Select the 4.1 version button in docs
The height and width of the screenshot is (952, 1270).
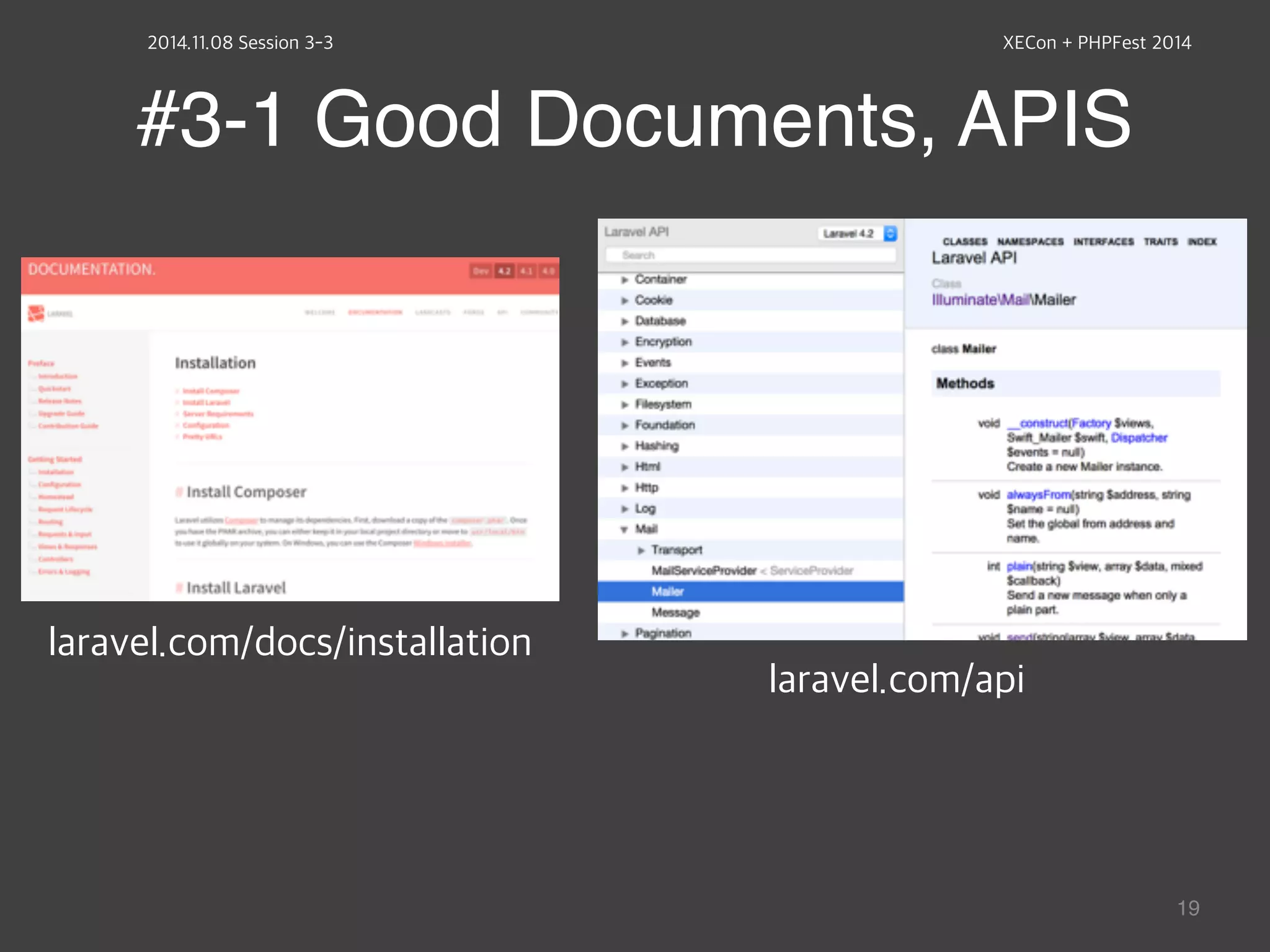(x=526, y=271)
